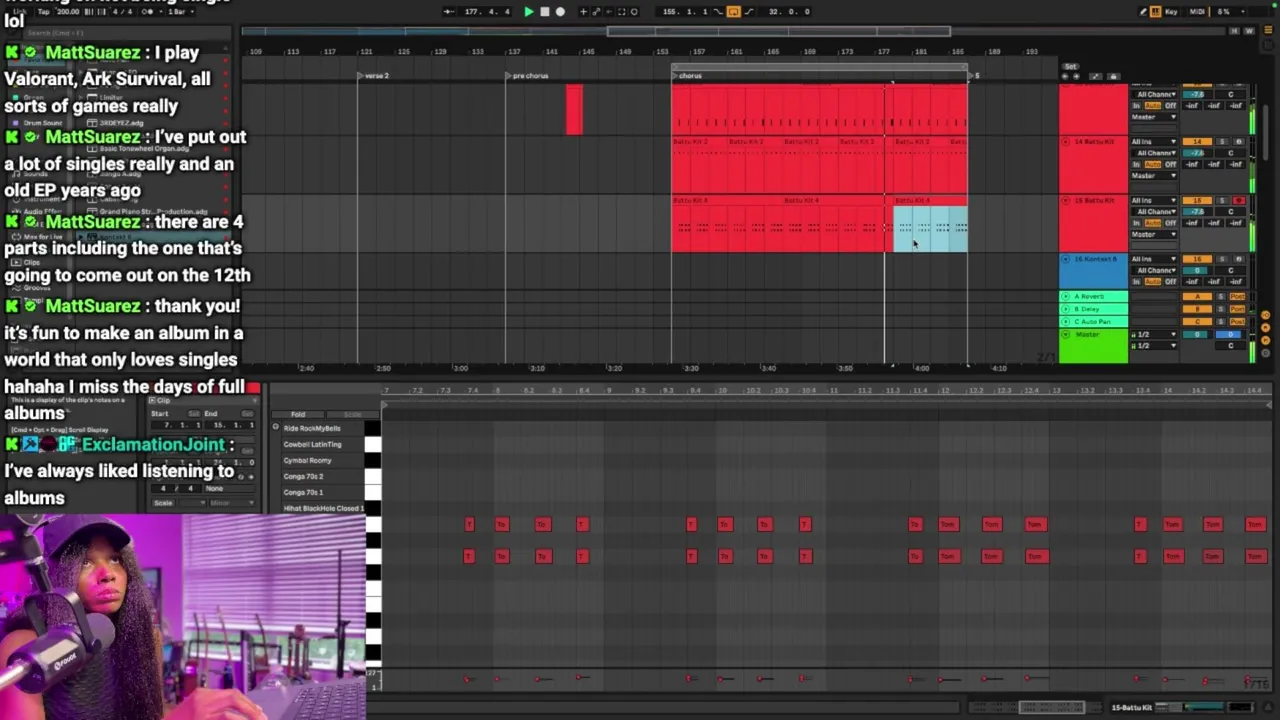Select the verse 2 locator
The image size is (1280, 720).
[x=374, y=76]
